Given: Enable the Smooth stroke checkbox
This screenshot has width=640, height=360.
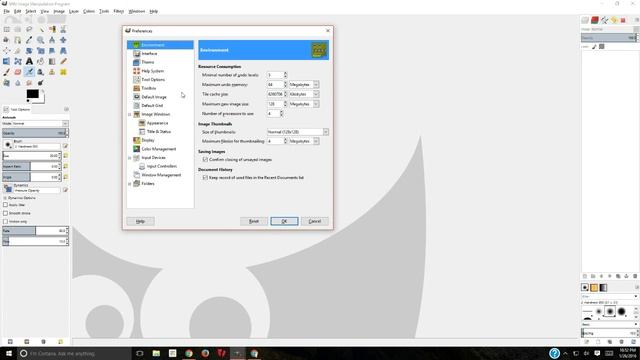Looking at the screenshot, I should [x=5, y=213].
